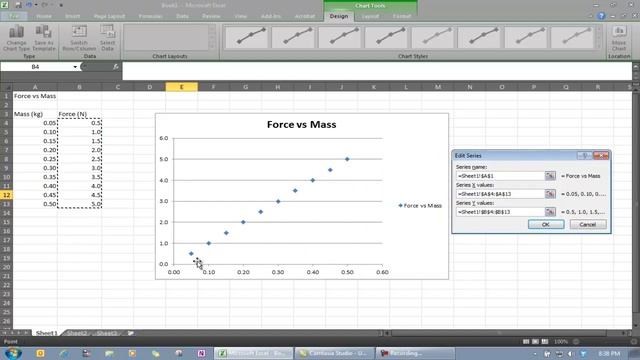Select cell A1 Force vs Mass

tap(35, 96)
